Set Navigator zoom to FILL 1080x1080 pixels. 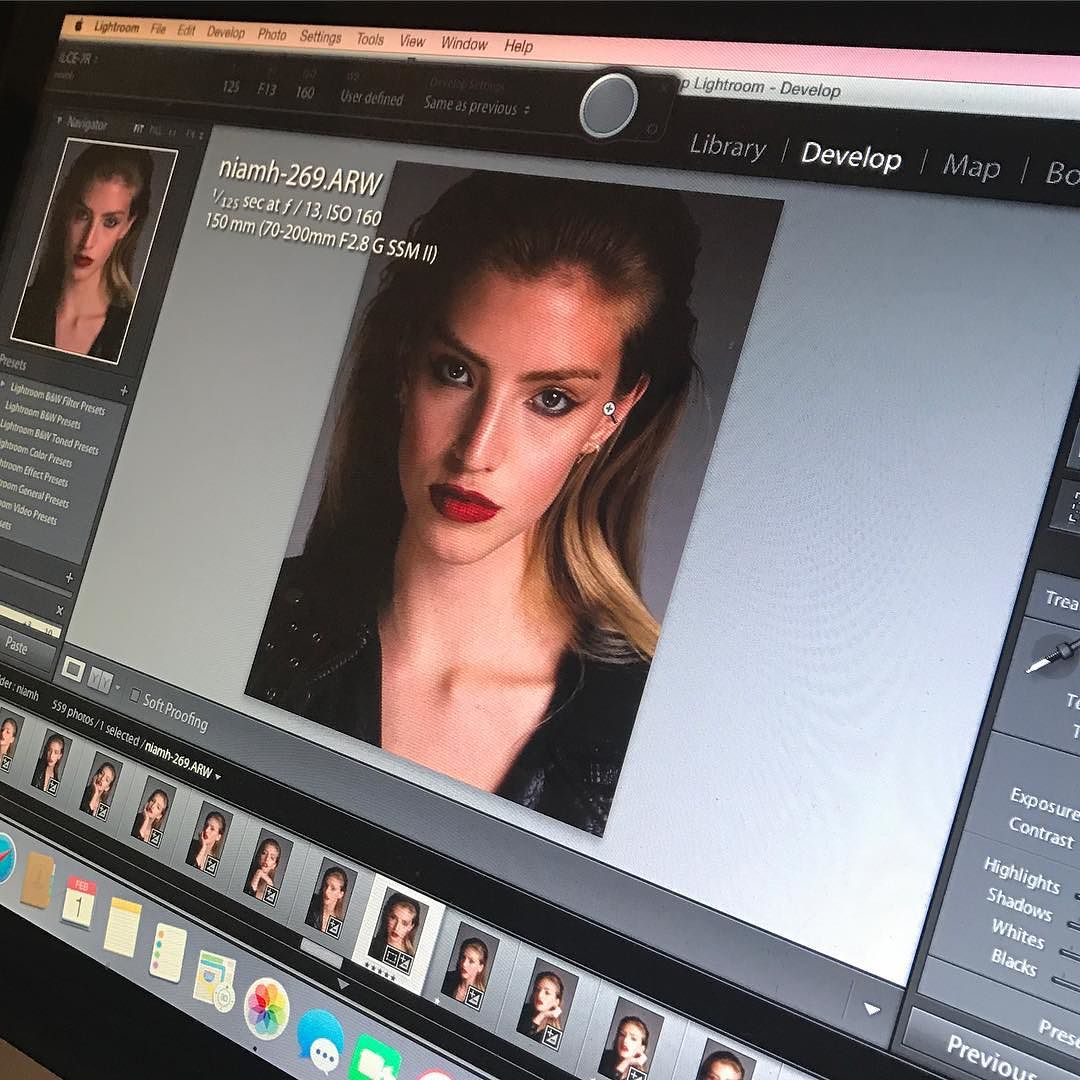pyautogui.click(x=155, y=130)
